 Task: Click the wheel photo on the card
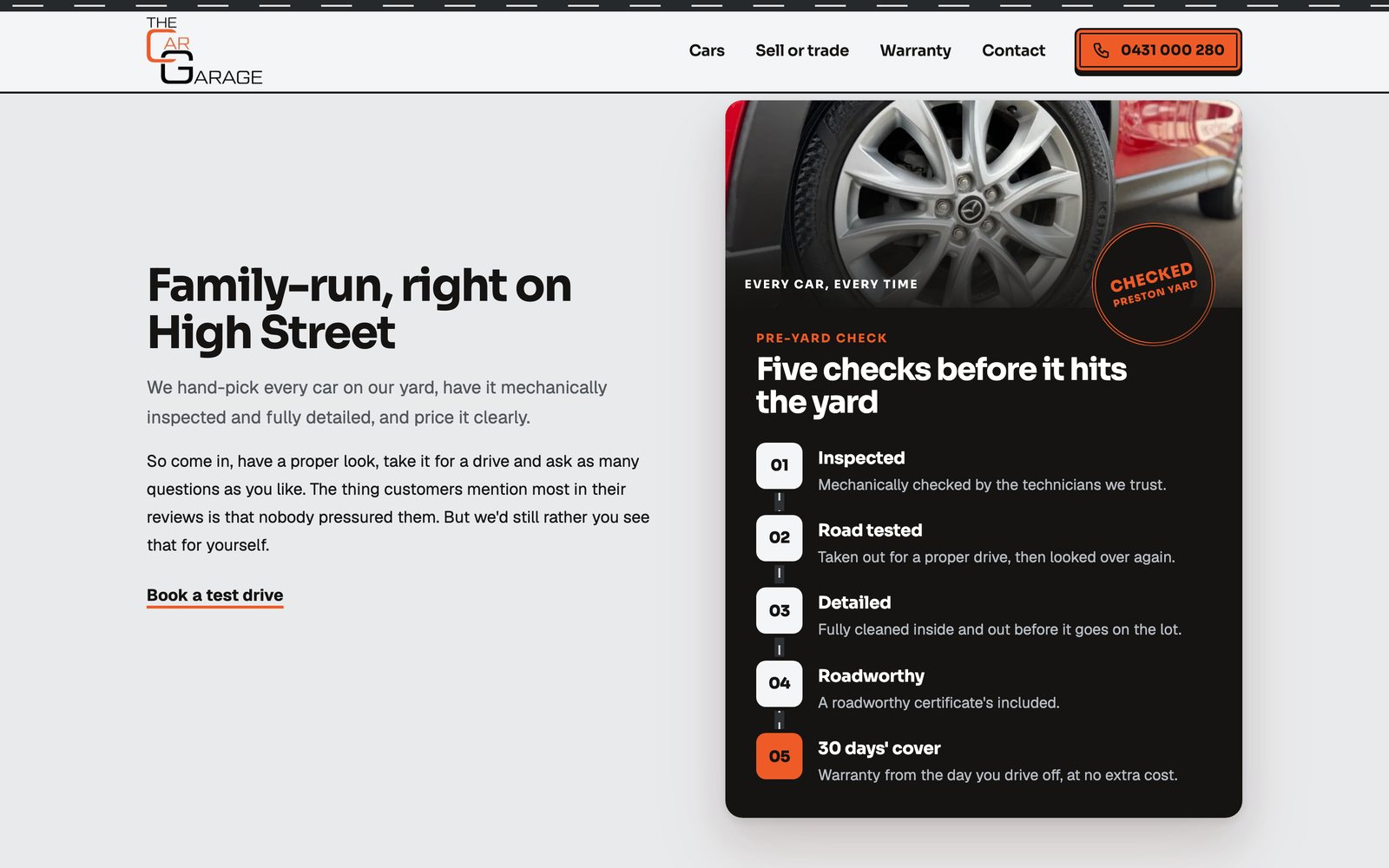pos(984,204)
